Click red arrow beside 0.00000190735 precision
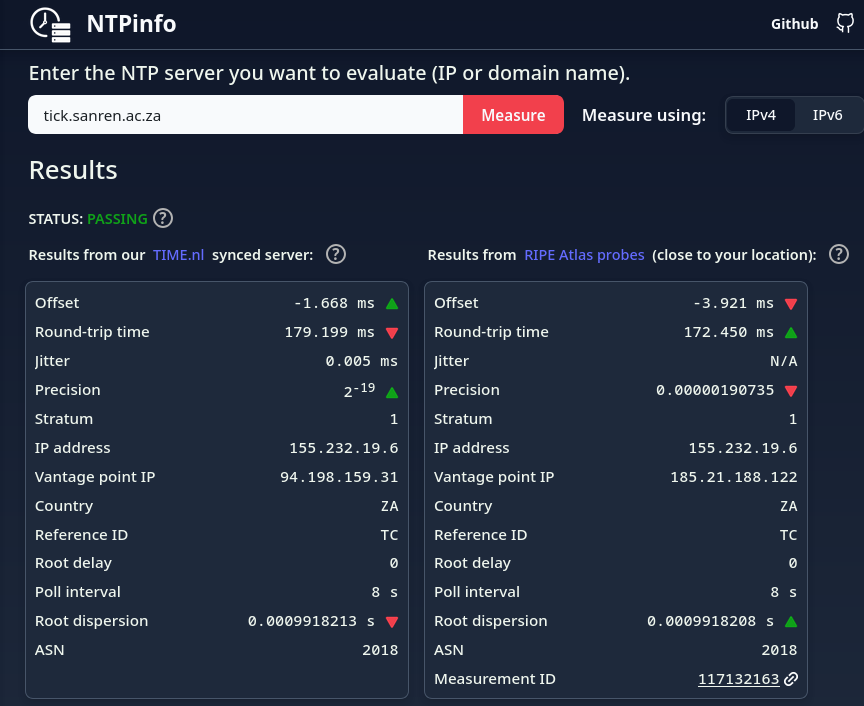Image resolution: width=864 pixels, height=706 pixels. click(791, 391)
